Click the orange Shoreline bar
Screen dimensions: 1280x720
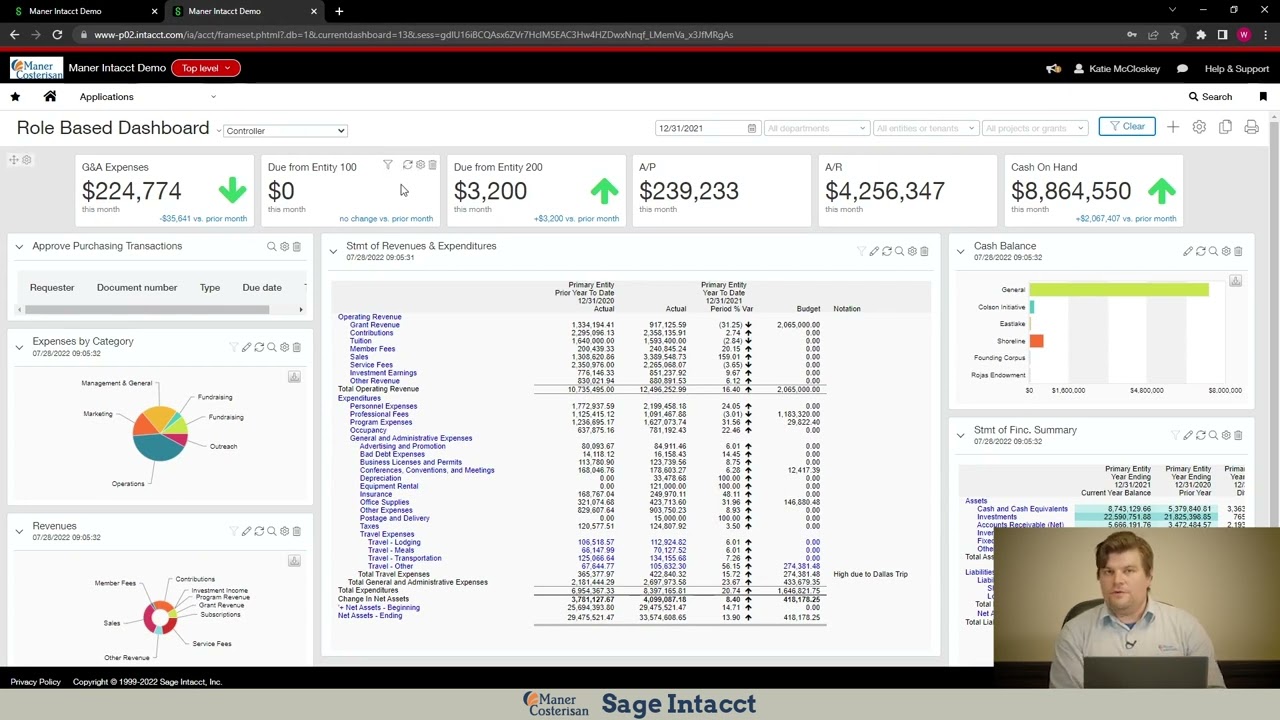point(1036,341)
